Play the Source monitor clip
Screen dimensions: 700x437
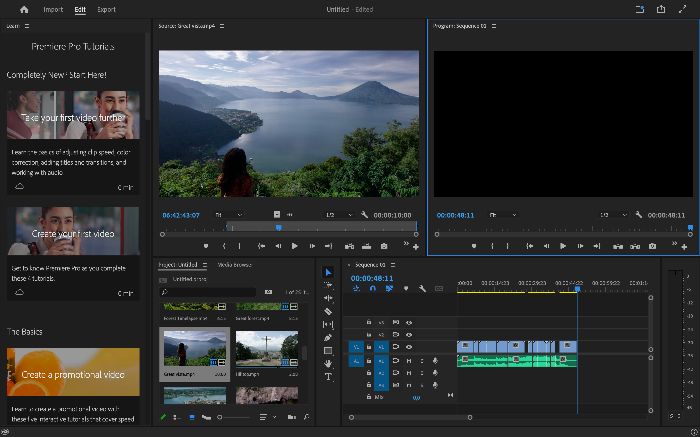click(x=295, y=246)
